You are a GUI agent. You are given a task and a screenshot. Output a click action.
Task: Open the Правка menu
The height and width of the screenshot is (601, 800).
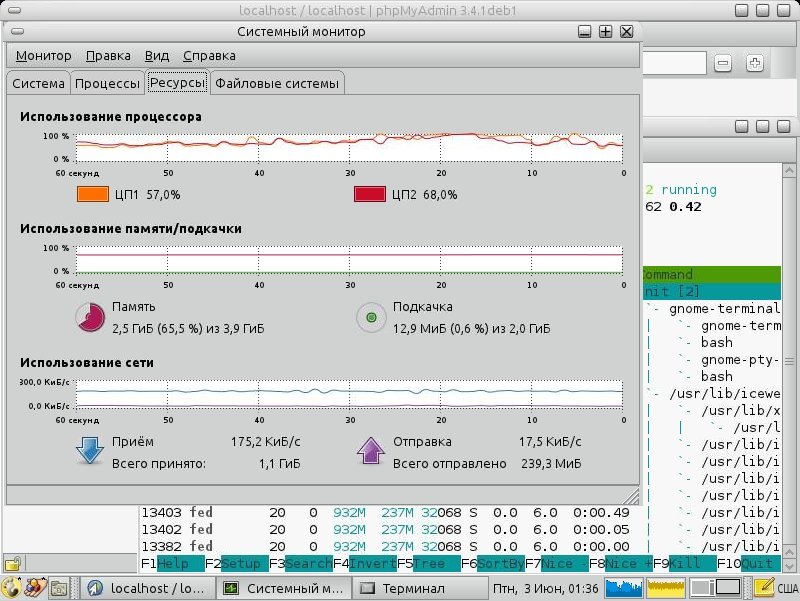108,56
